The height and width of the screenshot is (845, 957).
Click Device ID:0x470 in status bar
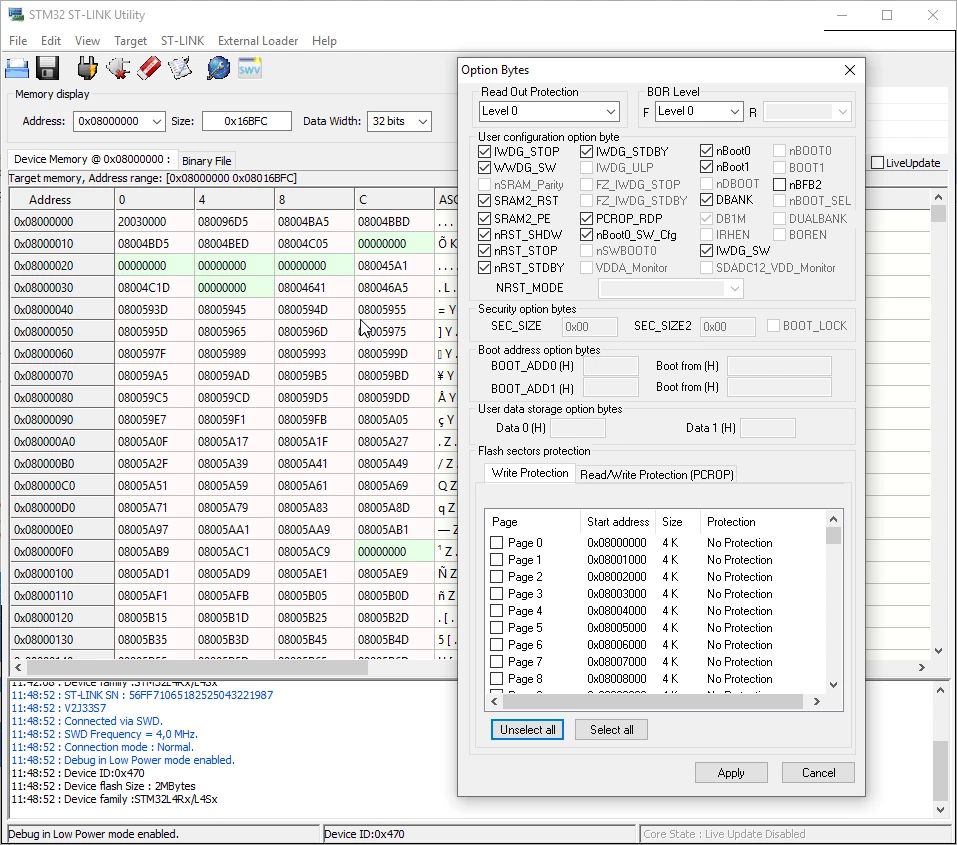[x=364, y=834]
